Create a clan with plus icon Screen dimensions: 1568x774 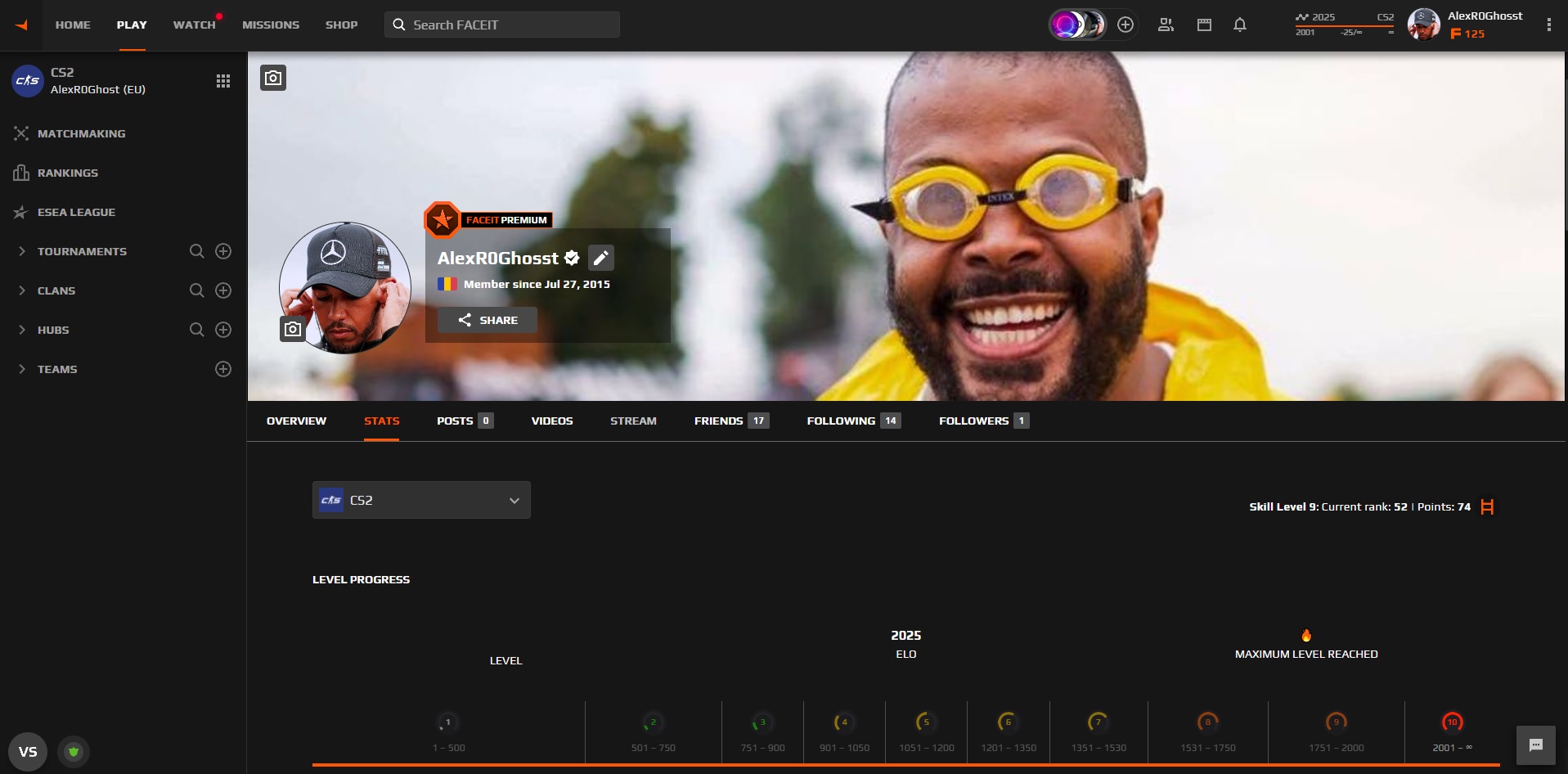(x=223, y=290)
